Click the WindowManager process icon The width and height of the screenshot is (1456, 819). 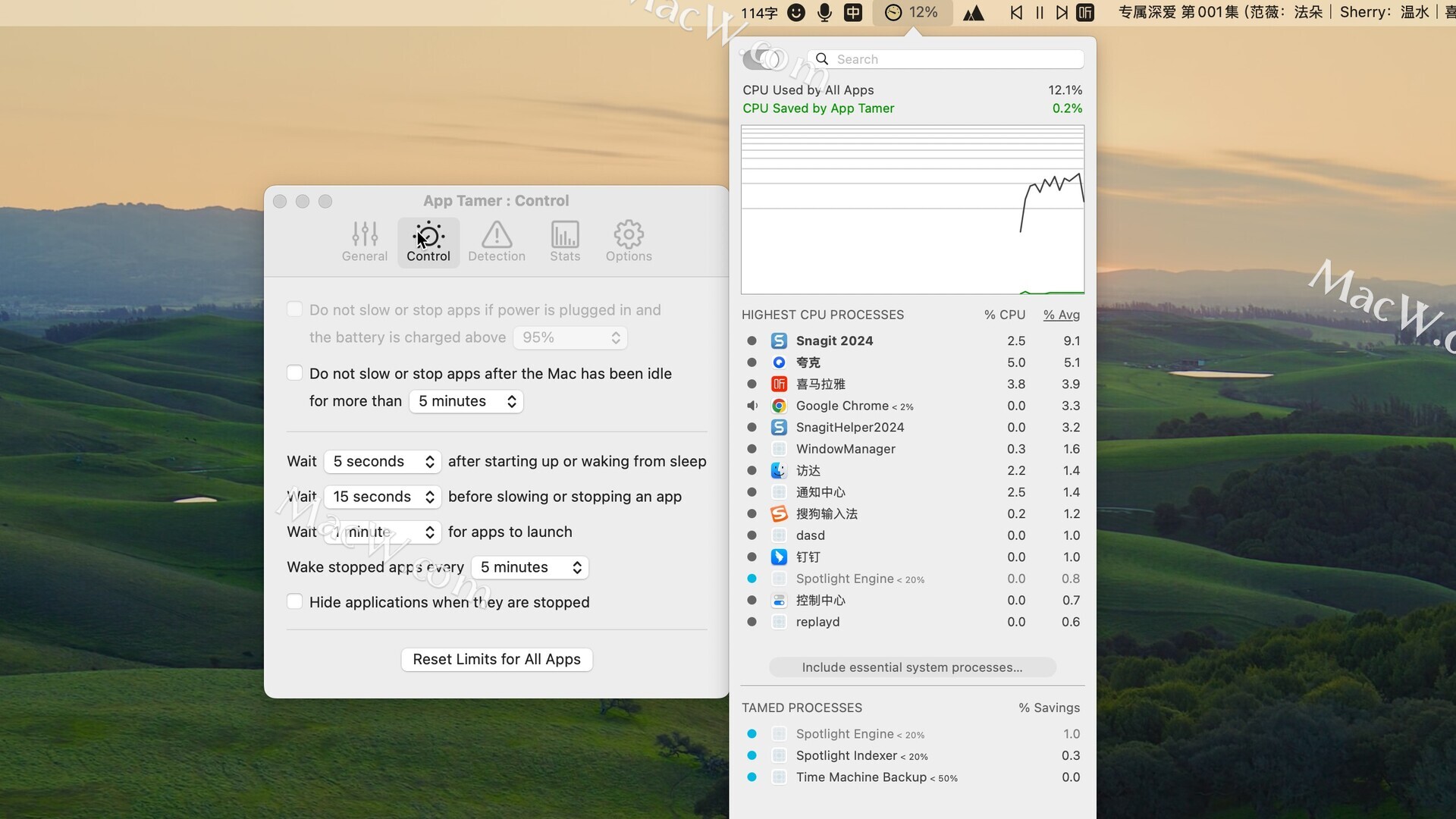click(x=779, y=449)
